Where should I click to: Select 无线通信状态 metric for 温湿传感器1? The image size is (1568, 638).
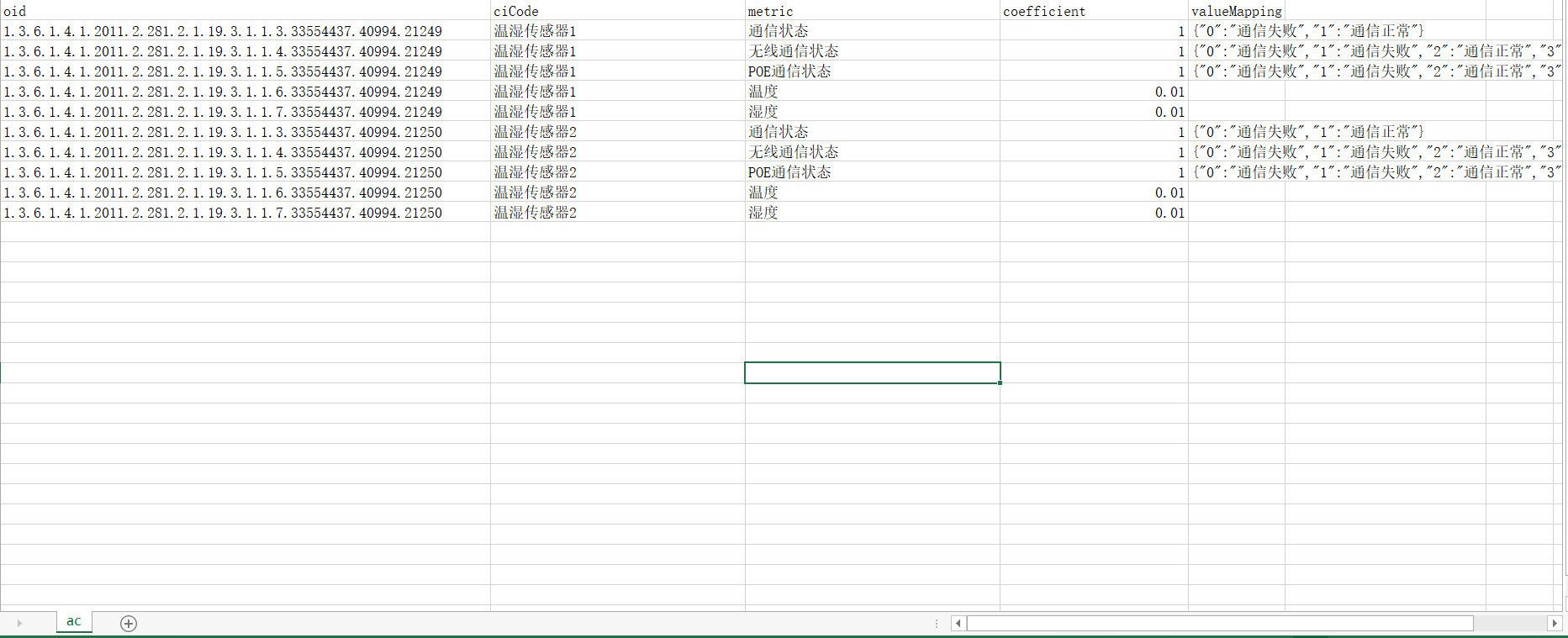873,51
